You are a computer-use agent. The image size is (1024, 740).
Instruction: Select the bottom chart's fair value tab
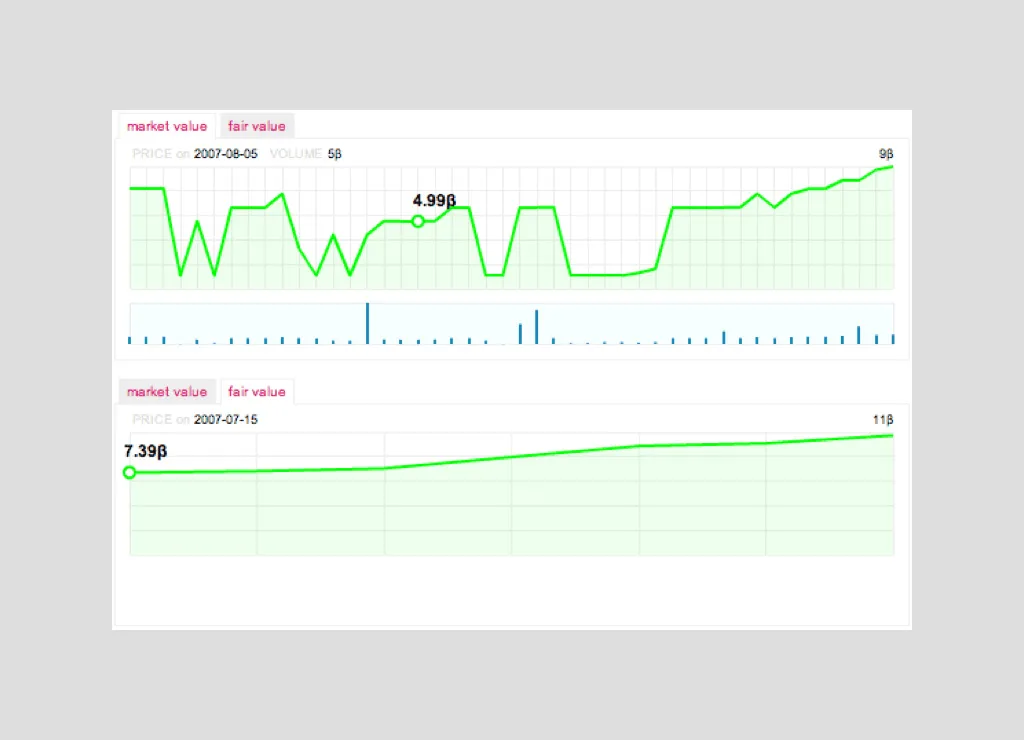256,392
